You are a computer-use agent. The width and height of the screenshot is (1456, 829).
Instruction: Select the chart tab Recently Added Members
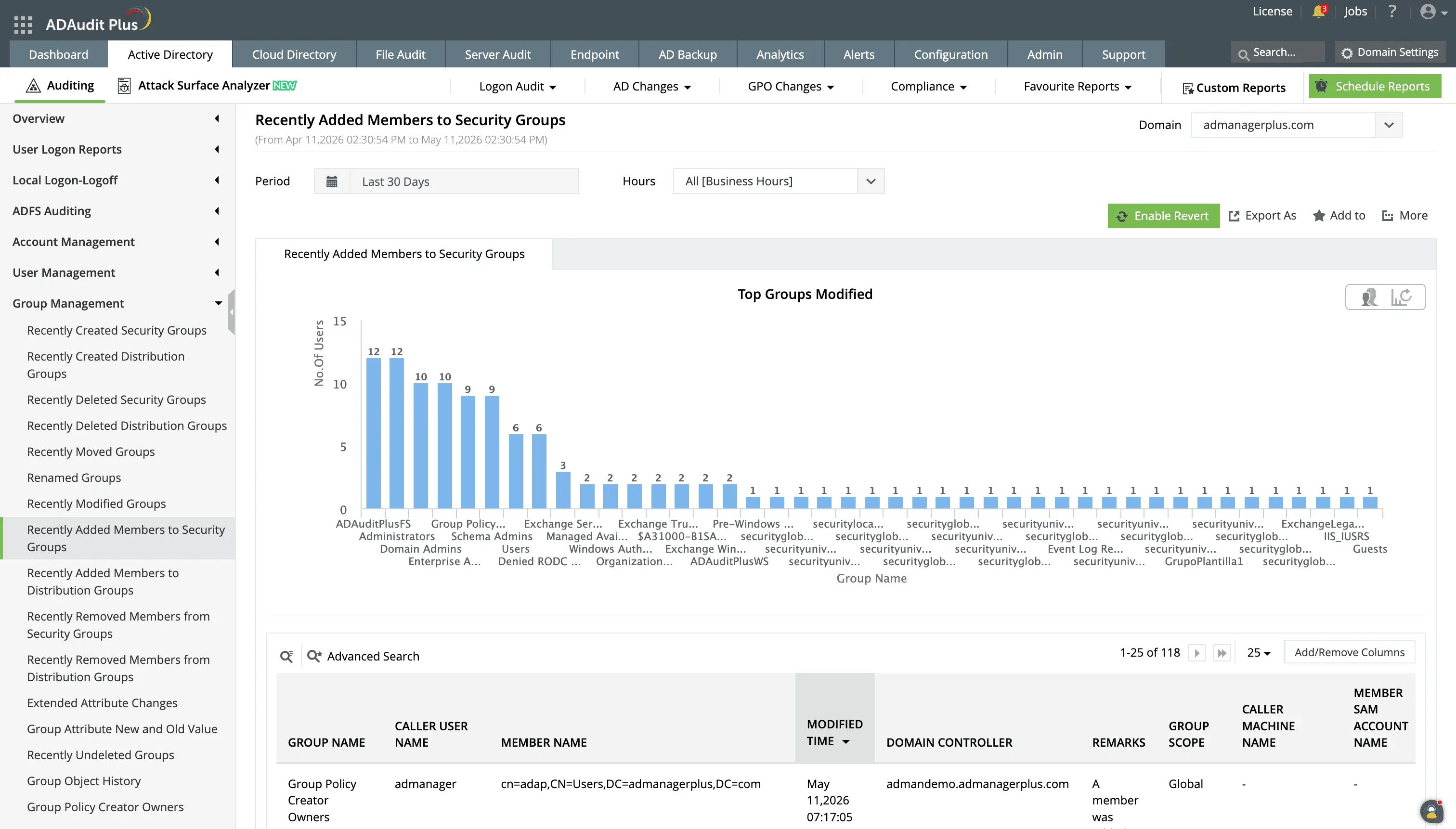[404, 254]
